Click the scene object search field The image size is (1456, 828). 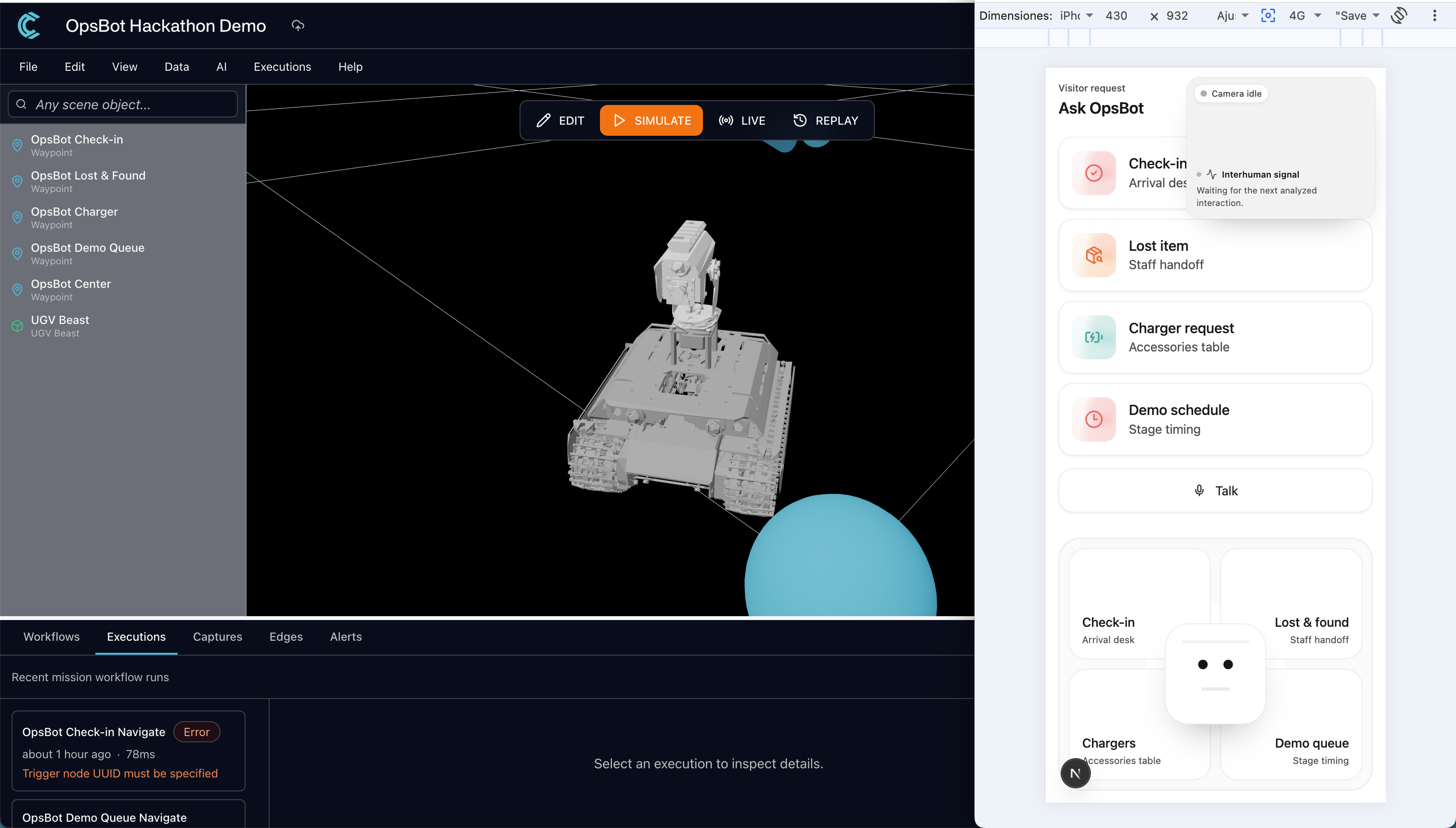click(123, 104)
